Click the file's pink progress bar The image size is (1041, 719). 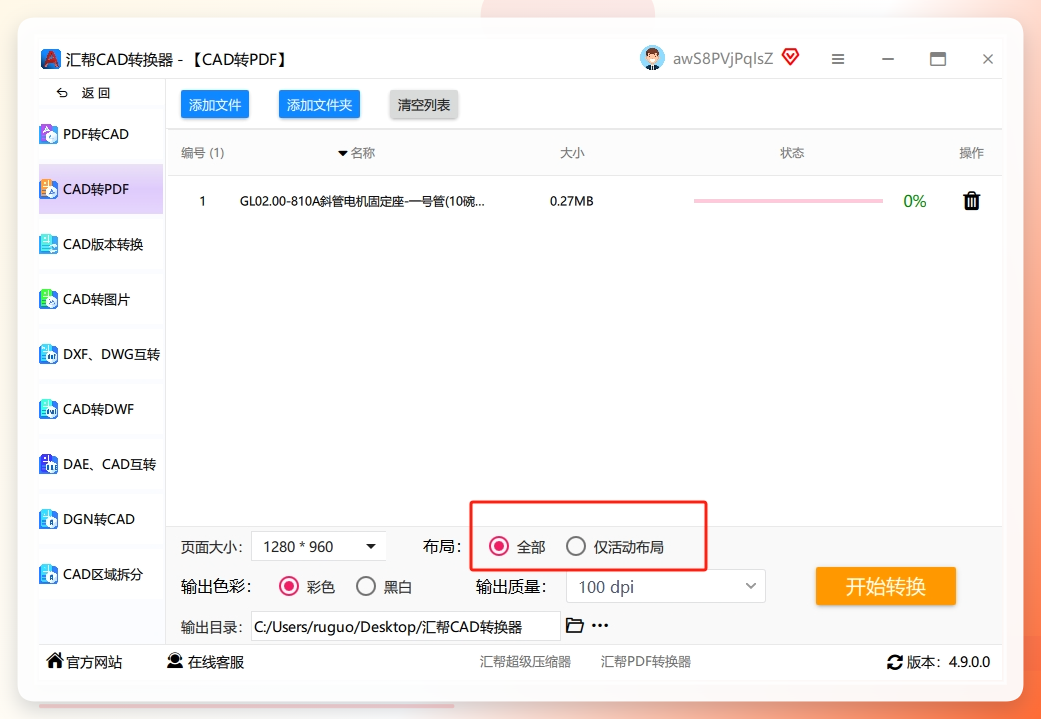tap(788, 200)
